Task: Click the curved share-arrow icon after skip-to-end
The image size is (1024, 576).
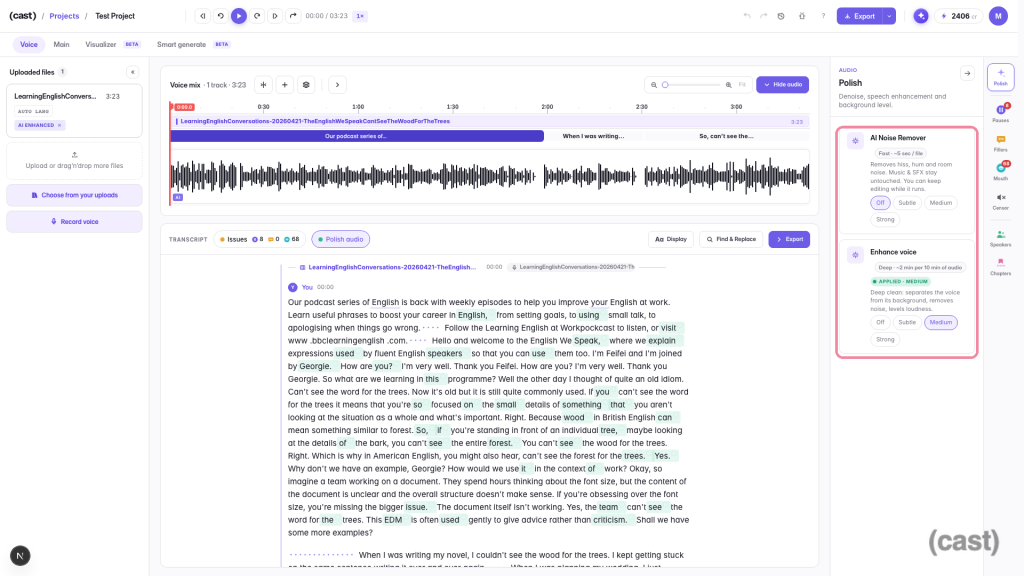Action: coord(293,16)
